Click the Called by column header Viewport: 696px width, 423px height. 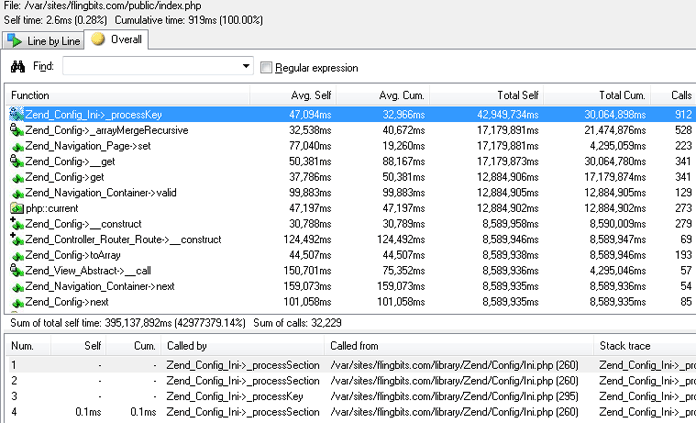click(x=242, y=346)
